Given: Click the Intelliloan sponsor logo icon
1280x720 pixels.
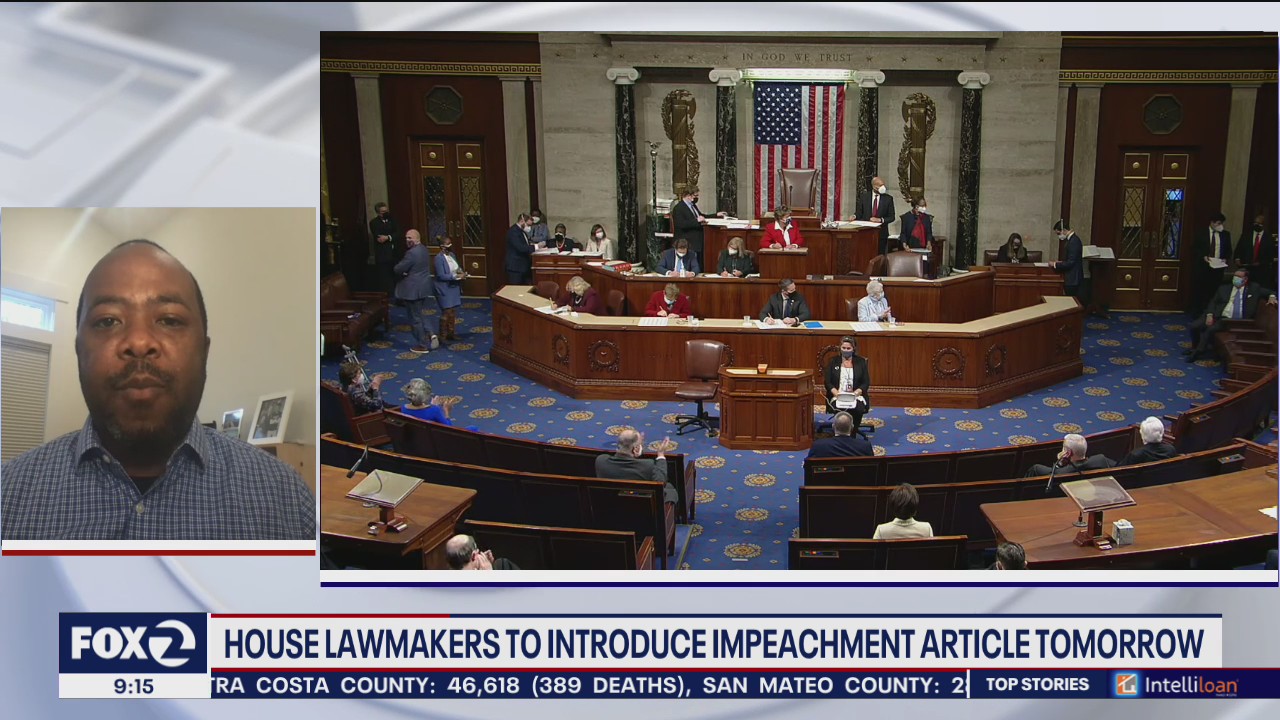Looking at the screenshot, I should pos(1127,684).
